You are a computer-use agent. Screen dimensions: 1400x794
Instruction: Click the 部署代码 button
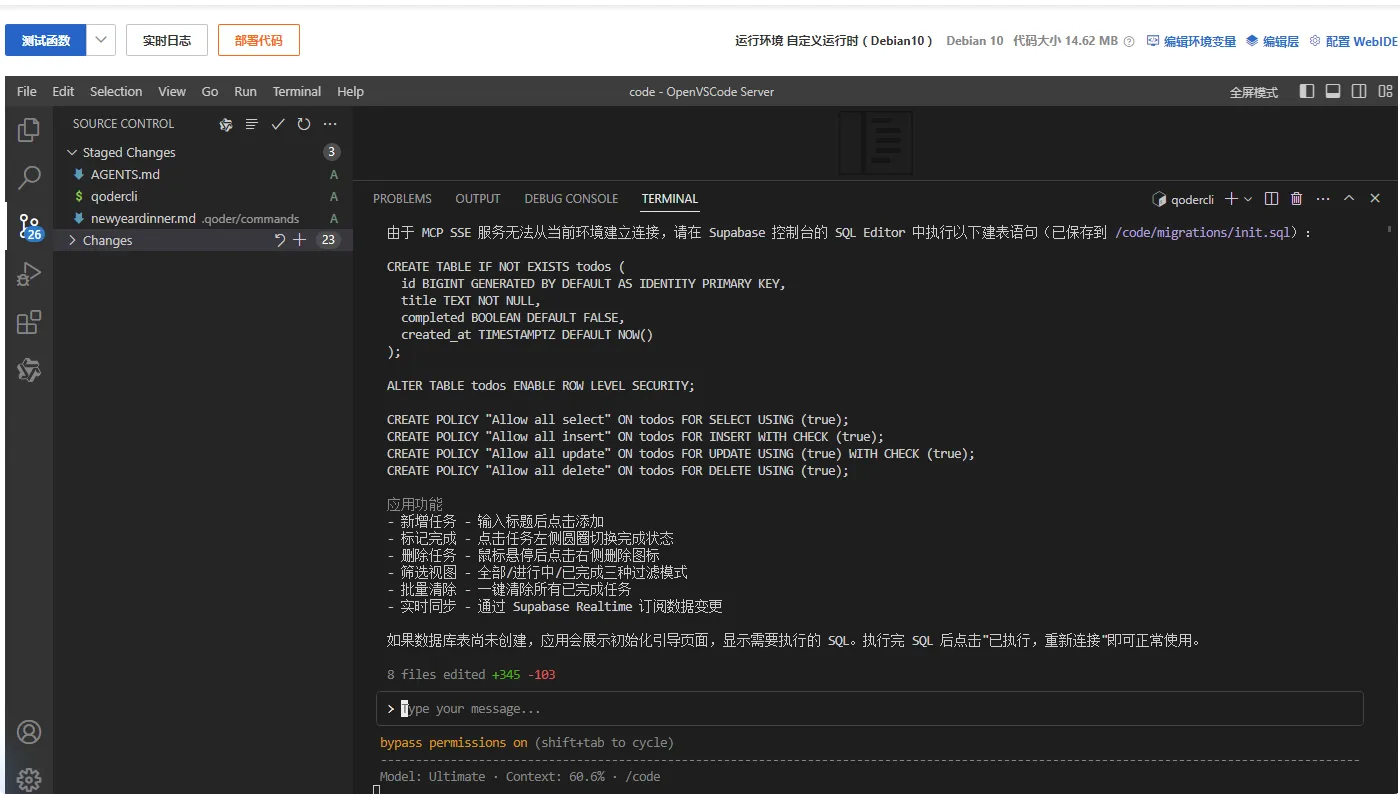[258, 41]
